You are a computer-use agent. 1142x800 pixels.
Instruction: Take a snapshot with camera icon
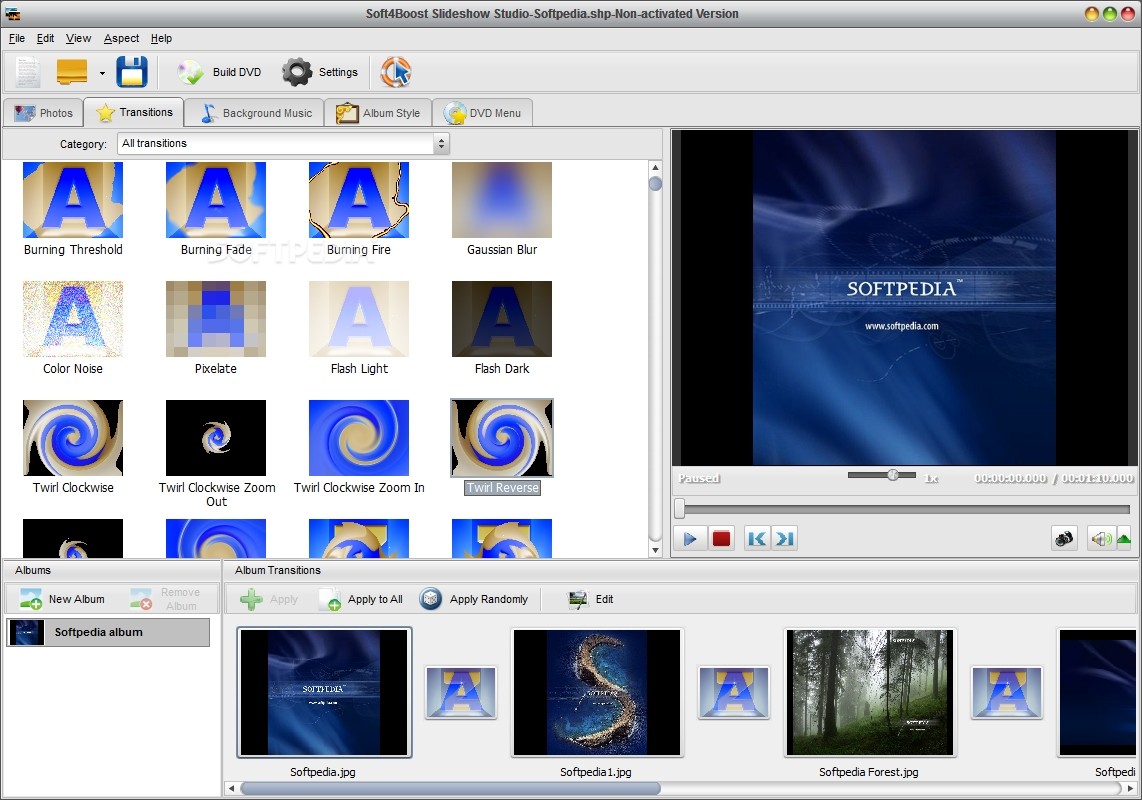[x=1064, y=538]
